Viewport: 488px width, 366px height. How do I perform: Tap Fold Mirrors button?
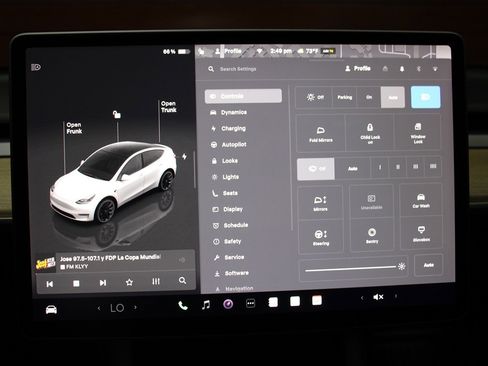pos(321,134)
